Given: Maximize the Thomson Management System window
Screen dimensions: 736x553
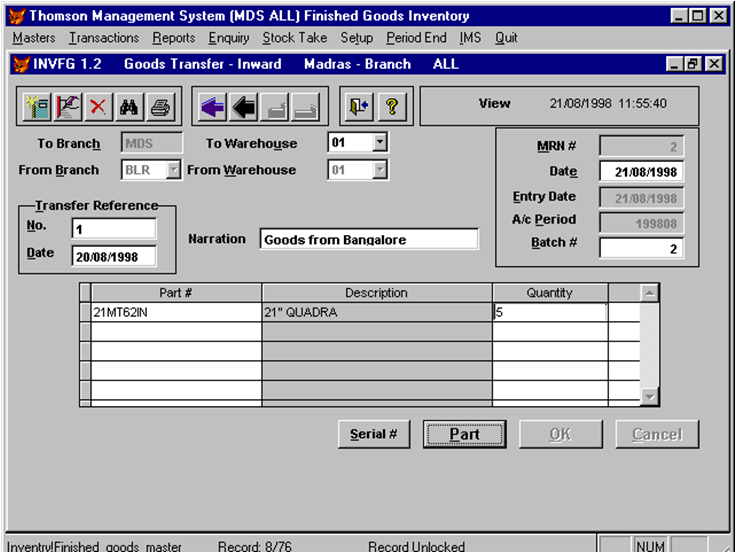Looking at the screenshot, I should pyautogui.click(x=698, y=16).
